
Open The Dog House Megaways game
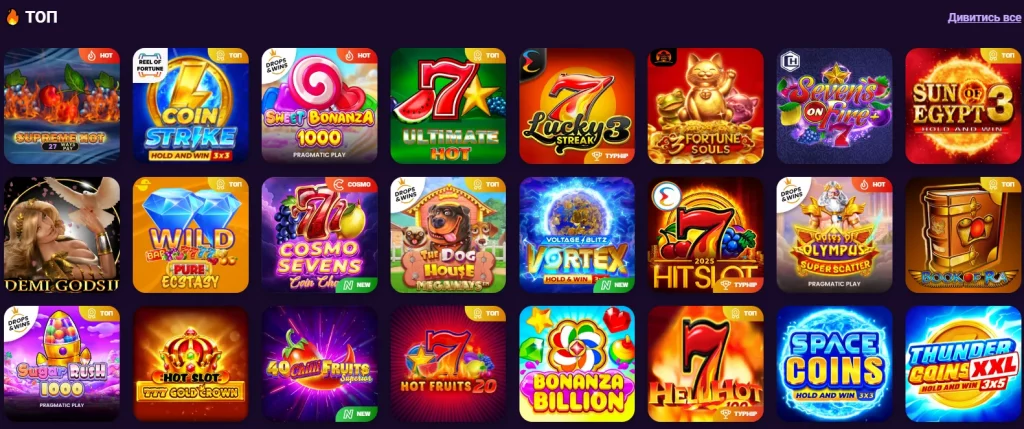click(448, 234)
